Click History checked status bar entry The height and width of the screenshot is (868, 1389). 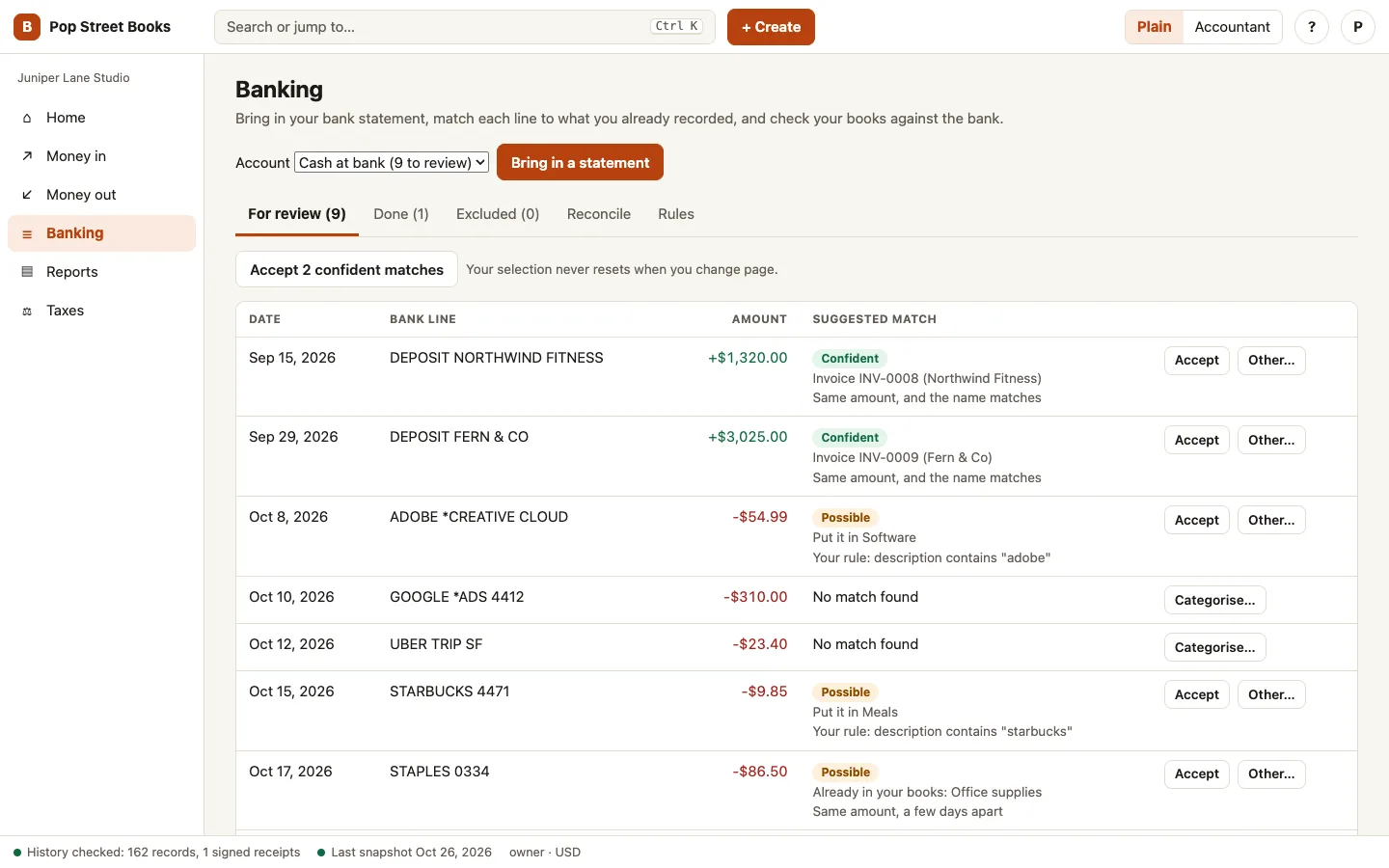pyautogui.click(x=156, y=853)
